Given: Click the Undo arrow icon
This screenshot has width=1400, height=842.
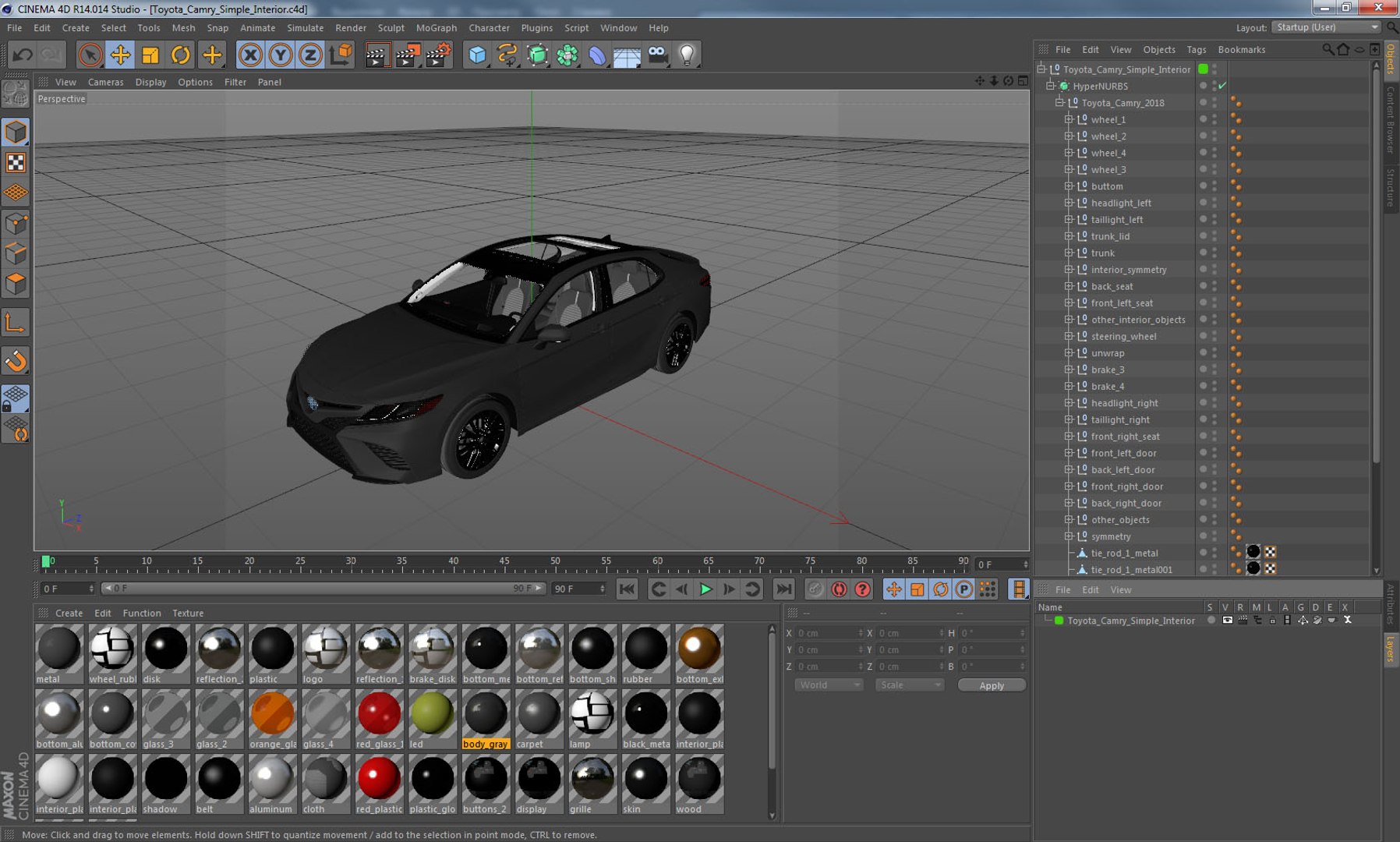Looking at the screenshot, I should point(23,55).
